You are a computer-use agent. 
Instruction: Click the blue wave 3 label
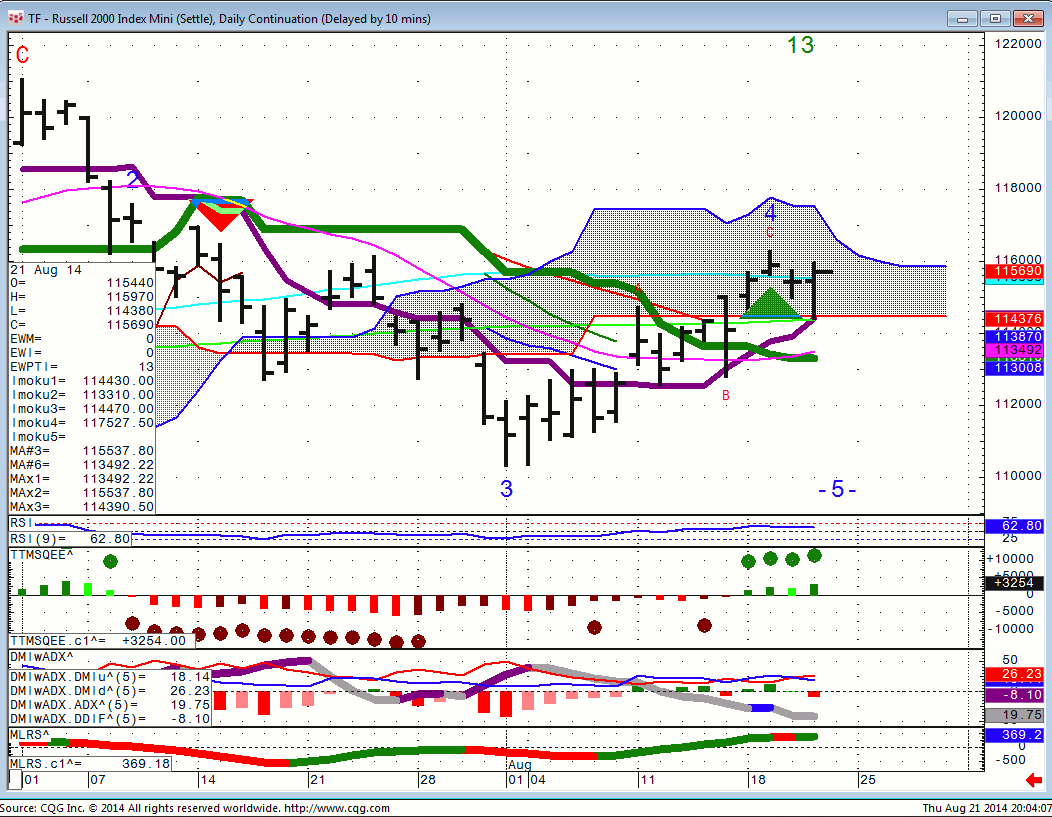507,489
